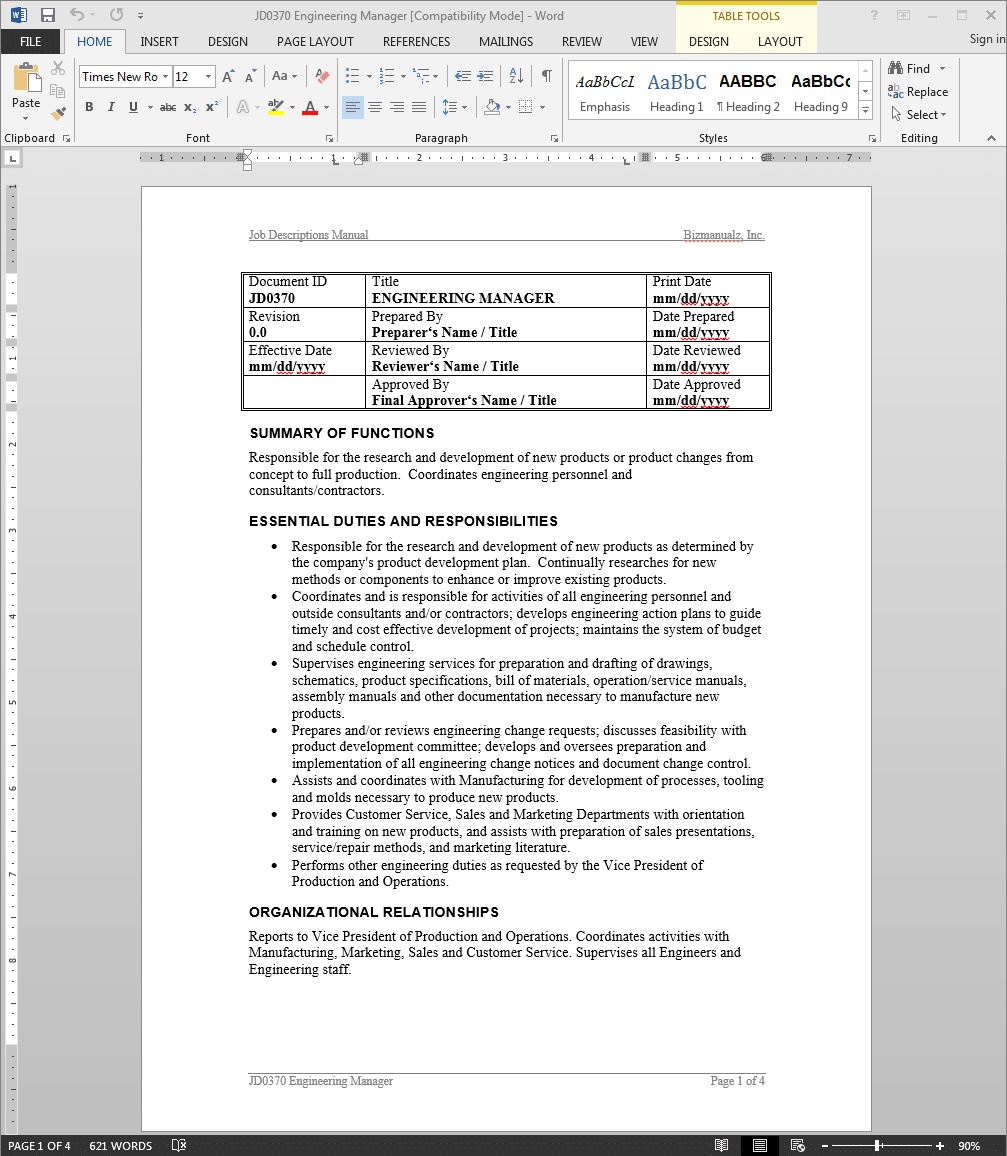
Task: Click the 90% zoom level
Action: point(969,1146)
